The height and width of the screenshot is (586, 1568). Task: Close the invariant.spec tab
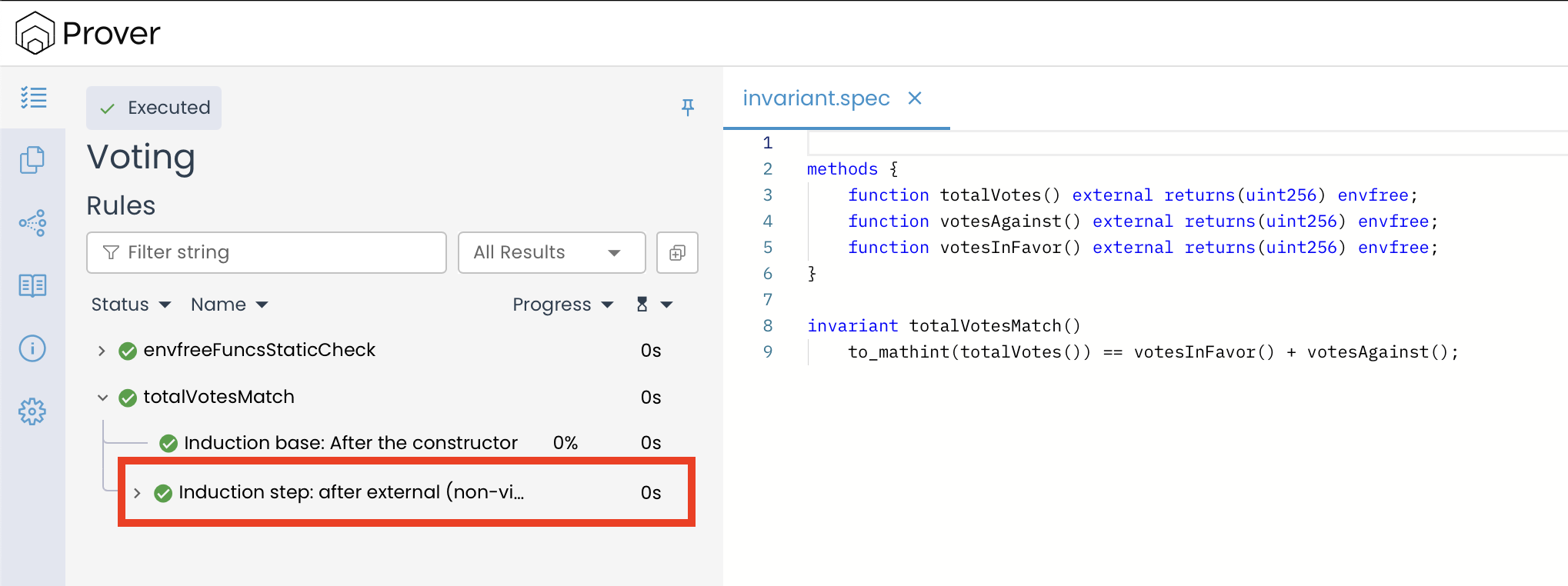(914, 98)
